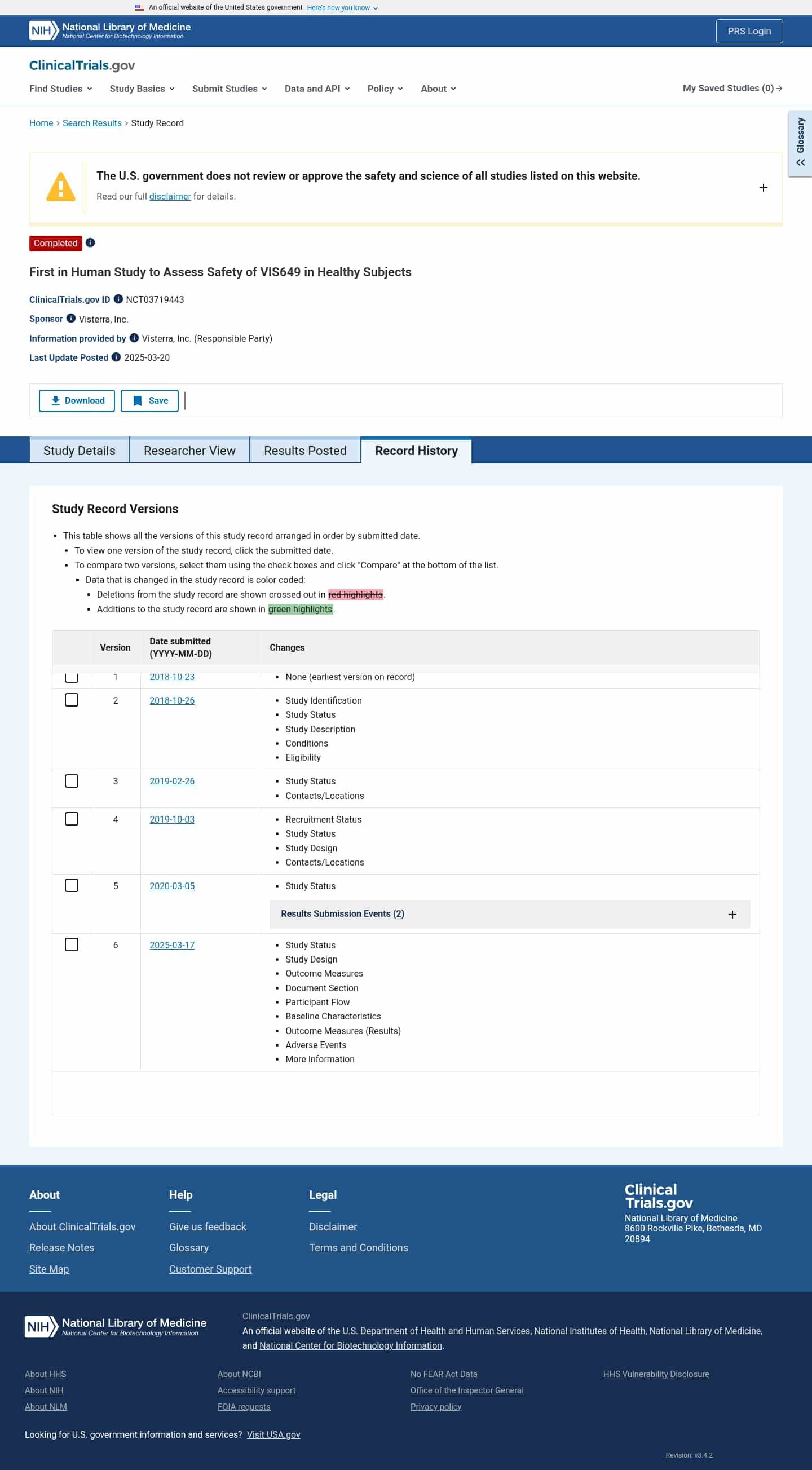Visit USA.gov link
The height and width of the screenshot is (1470, 812).
click(x=273, y=1434)
